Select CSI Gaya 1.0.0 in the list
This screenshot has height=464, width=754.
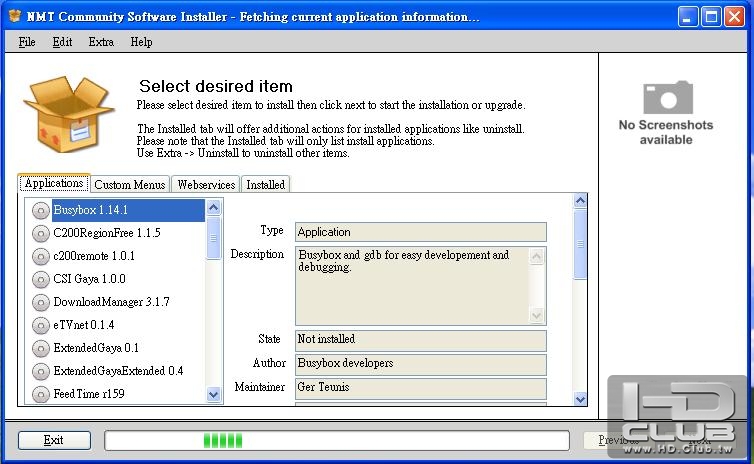tap(89, 279)
